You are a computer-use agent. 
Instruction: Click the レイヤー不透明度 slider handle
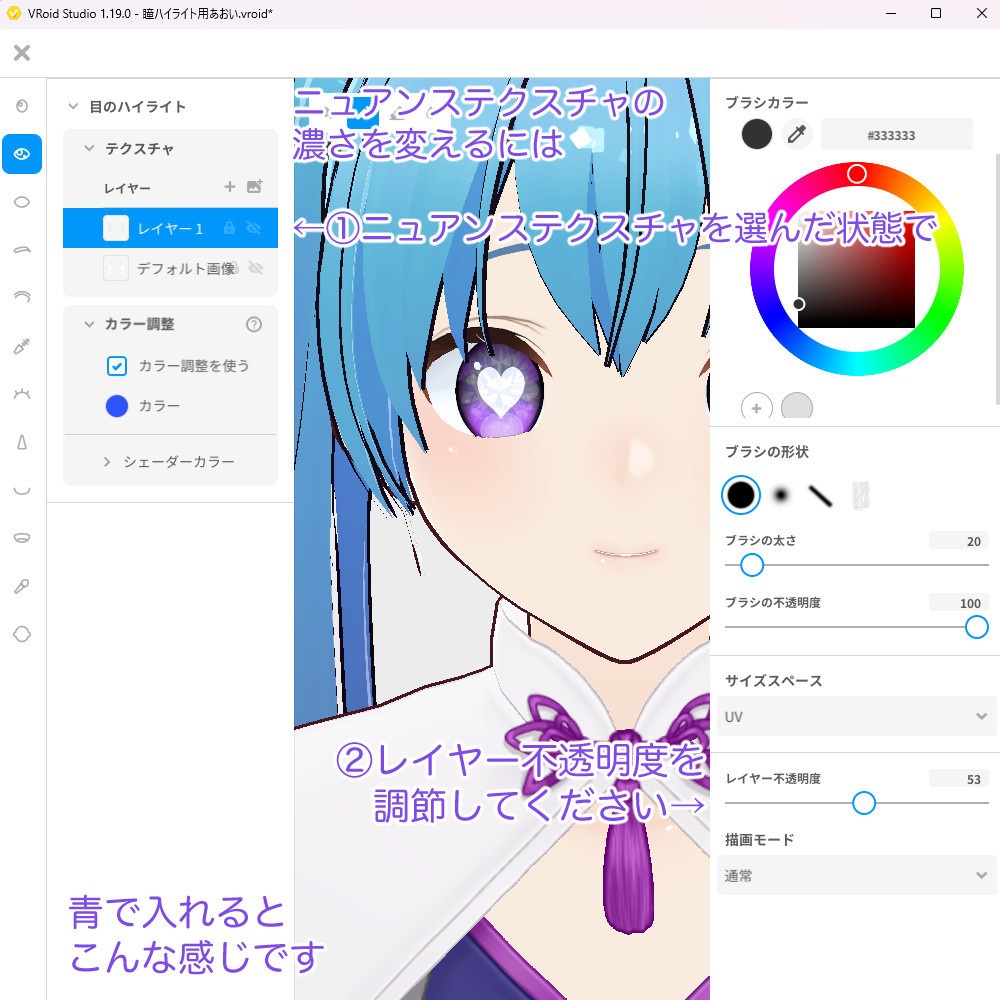[863, 802]
